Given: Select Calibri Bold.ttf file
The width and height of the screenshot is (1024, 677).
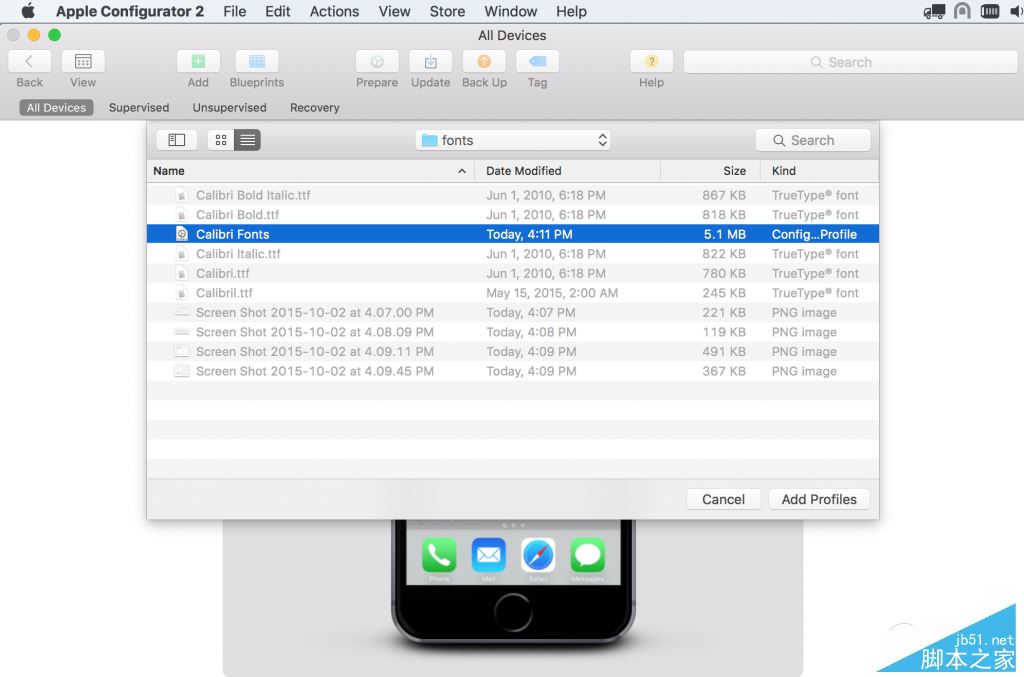Looking at the screenshot, I should (x=513, y=214).
